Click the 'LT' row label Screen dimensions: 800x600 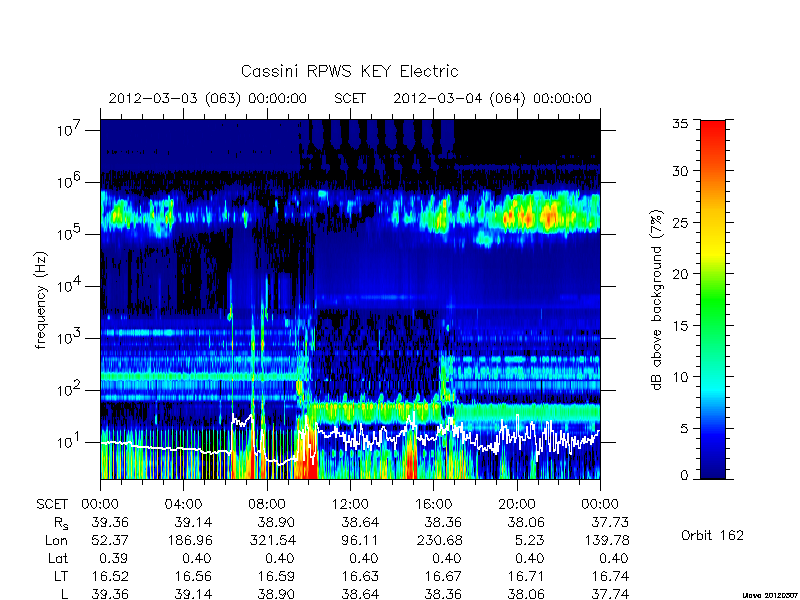click(61, 576)
